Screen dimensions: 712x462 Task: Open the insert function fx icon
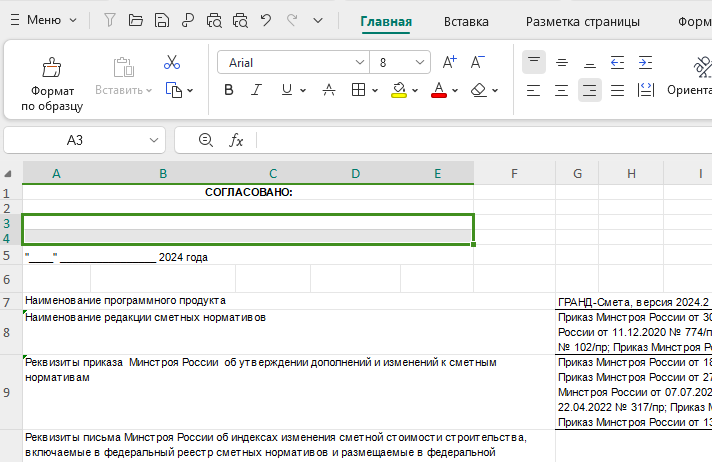pos(236,140)
